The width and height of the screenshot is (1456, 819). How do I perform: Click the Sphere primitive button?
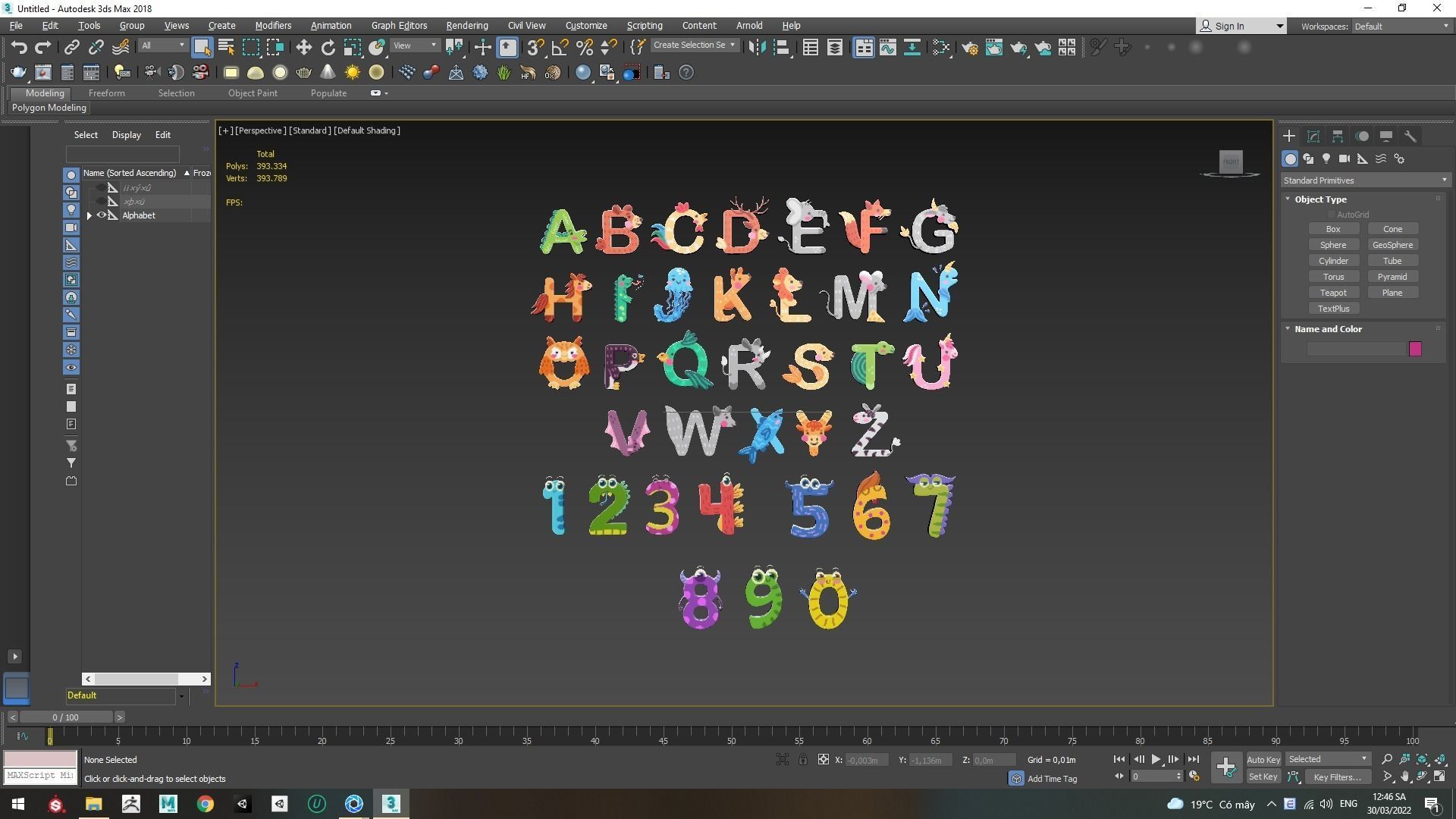point(1333,245)
